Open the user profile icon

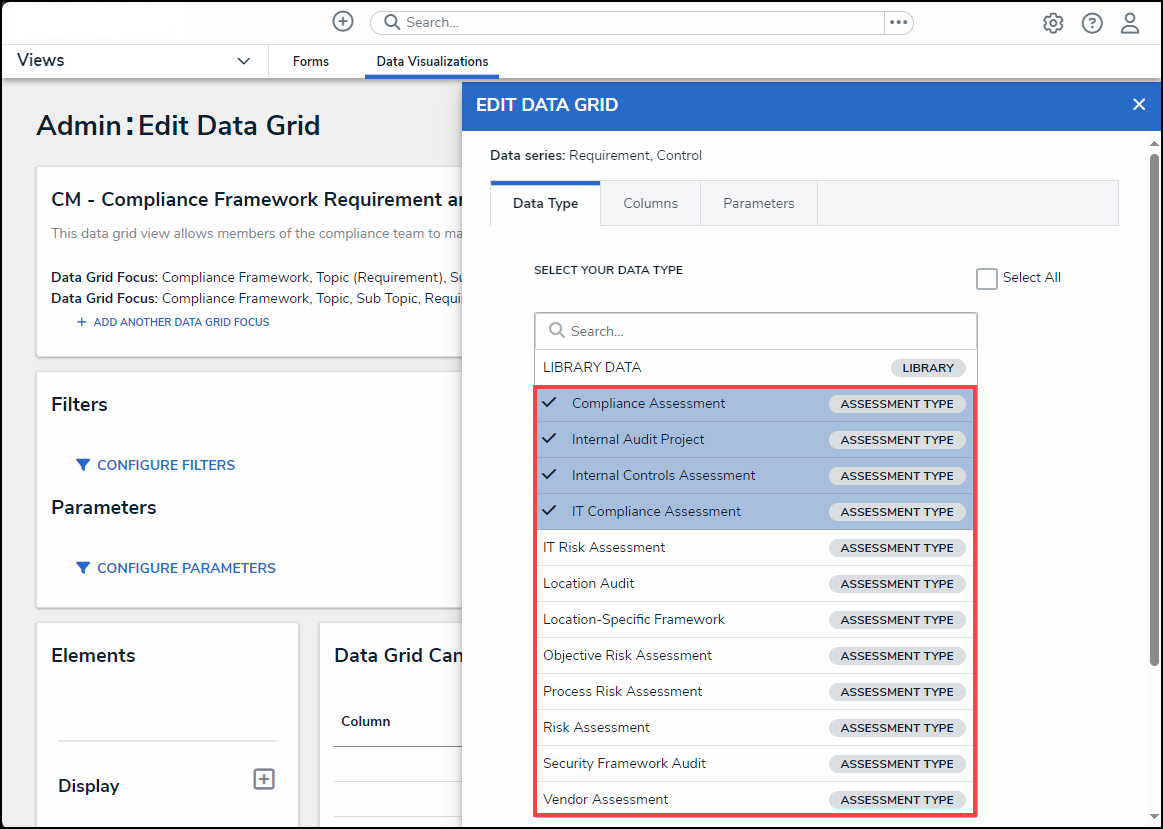(1130, 23)
